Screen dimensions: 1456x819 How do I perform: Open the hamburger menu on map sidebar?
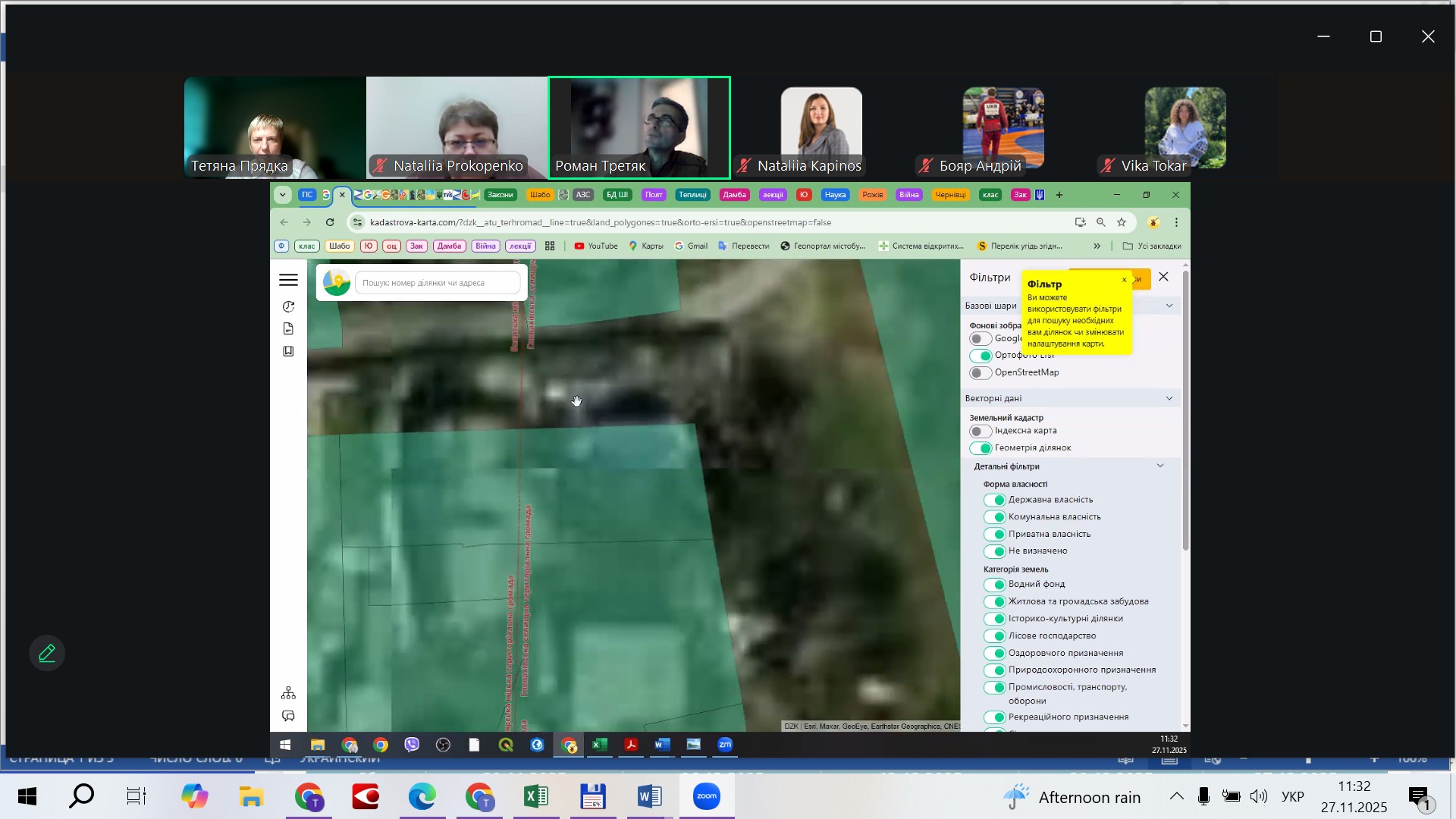point(288,280)
